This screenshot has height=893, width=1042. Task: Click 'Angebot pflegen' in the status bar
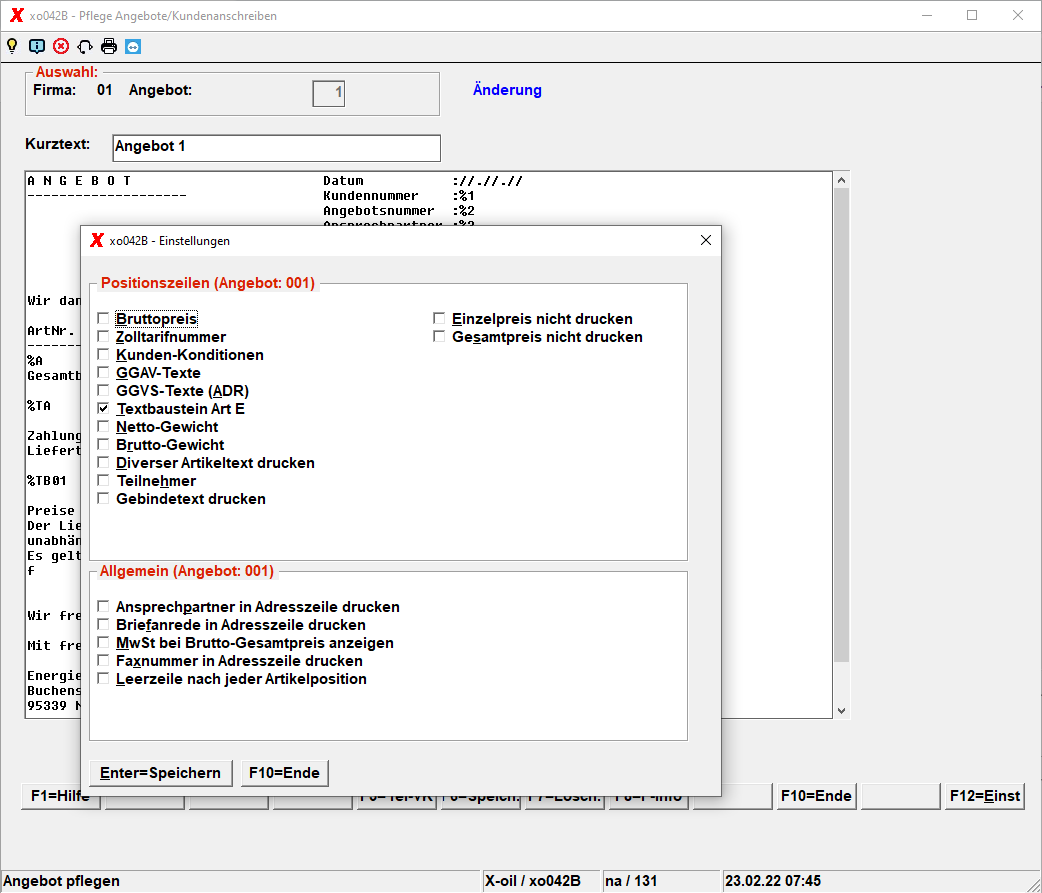[x=62, y=881]
